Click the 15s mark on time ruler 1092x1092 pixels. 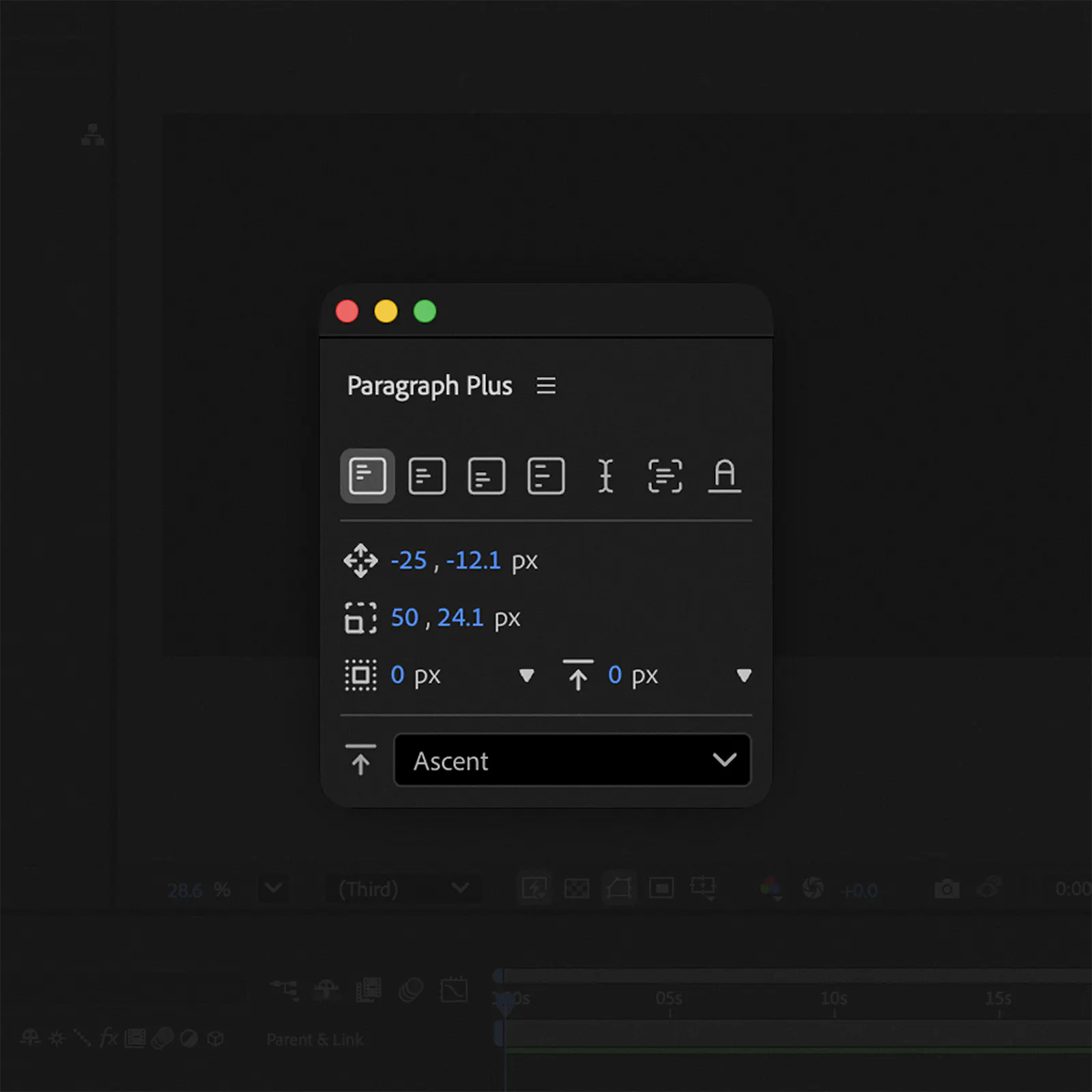pyautogui.click(x=998, y=998)
